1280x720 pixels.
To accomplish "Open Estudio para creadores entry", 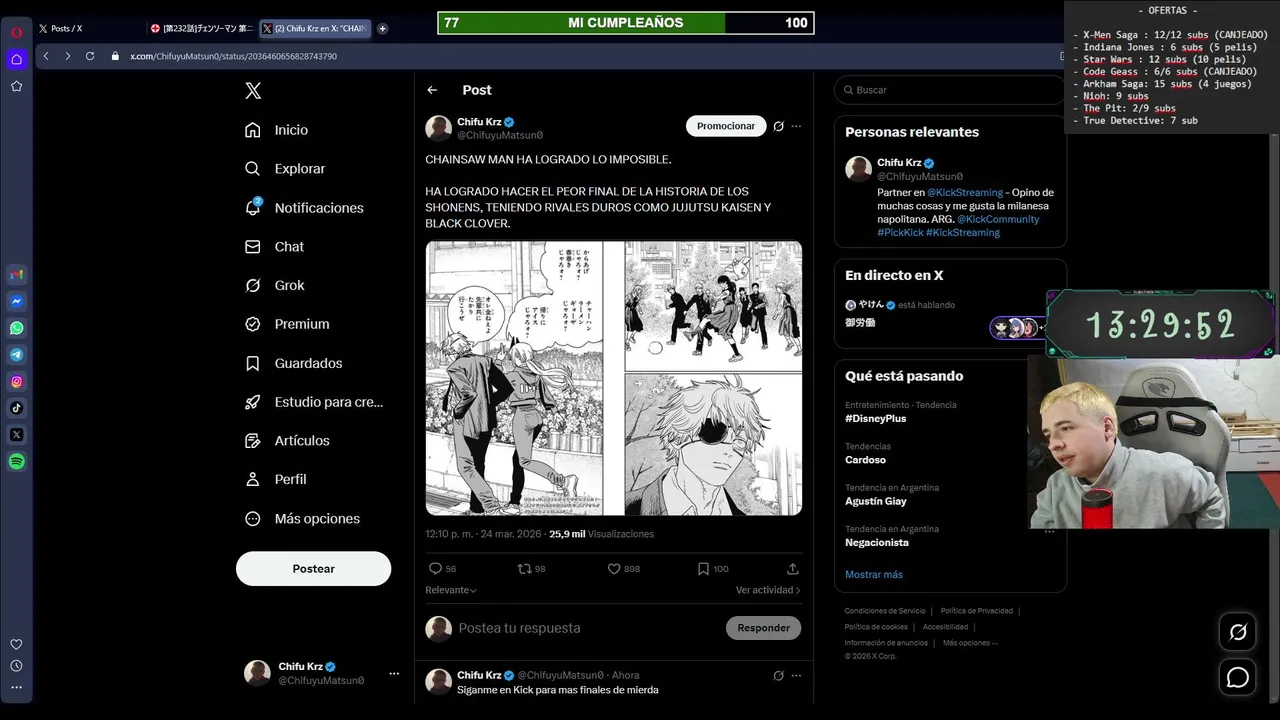I will click(314, 402).
